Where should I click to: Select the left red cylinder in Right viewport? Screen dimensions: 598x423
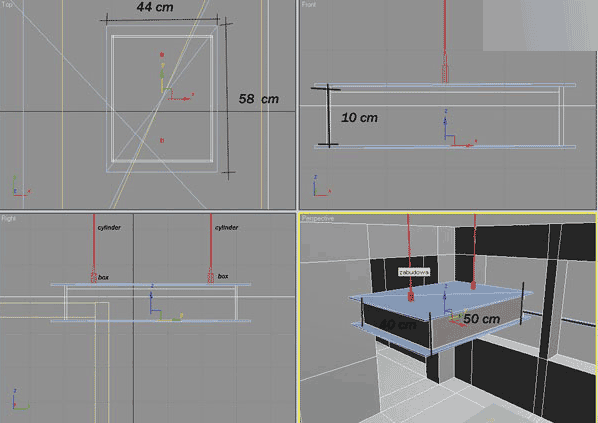[x=94, y=241]
